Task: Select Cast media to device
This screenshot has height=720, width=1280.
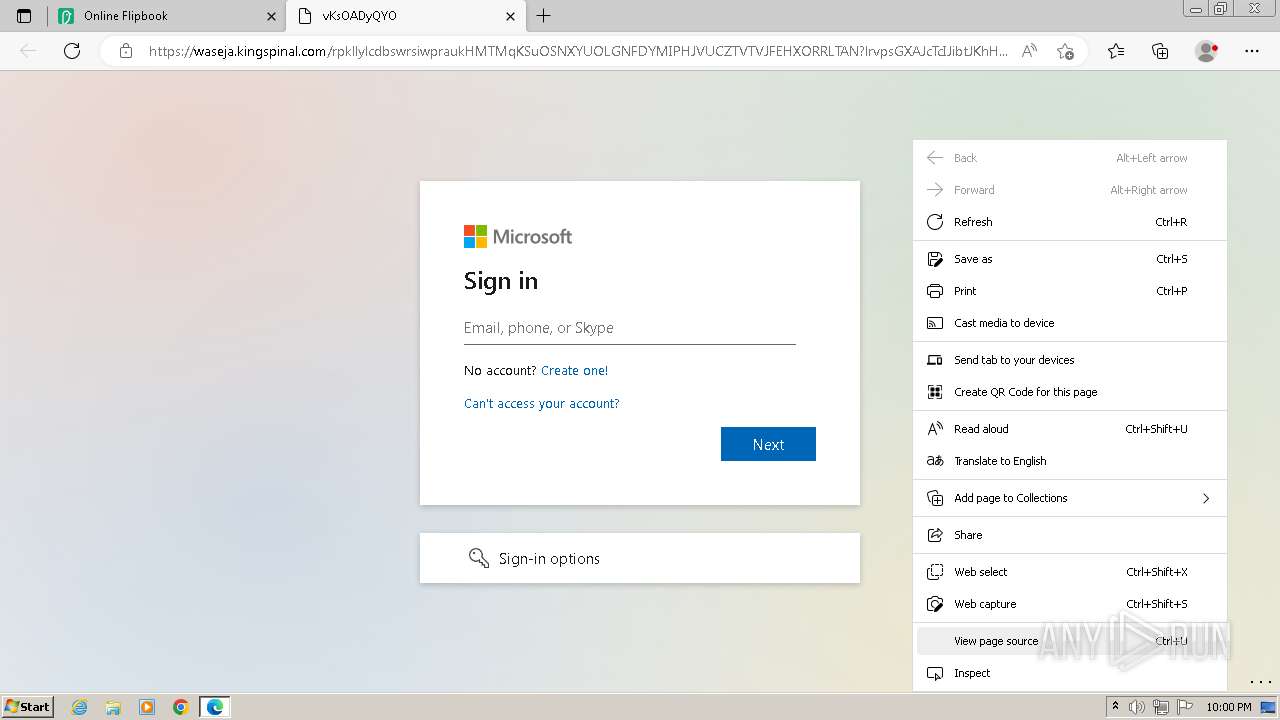Action: tap(1070, 323)
